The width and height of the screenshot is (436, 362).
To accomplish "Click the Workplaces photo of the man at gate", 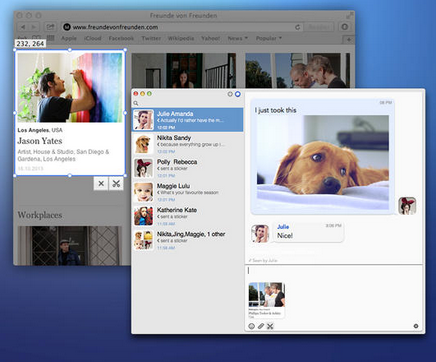I will pos(70,246).
